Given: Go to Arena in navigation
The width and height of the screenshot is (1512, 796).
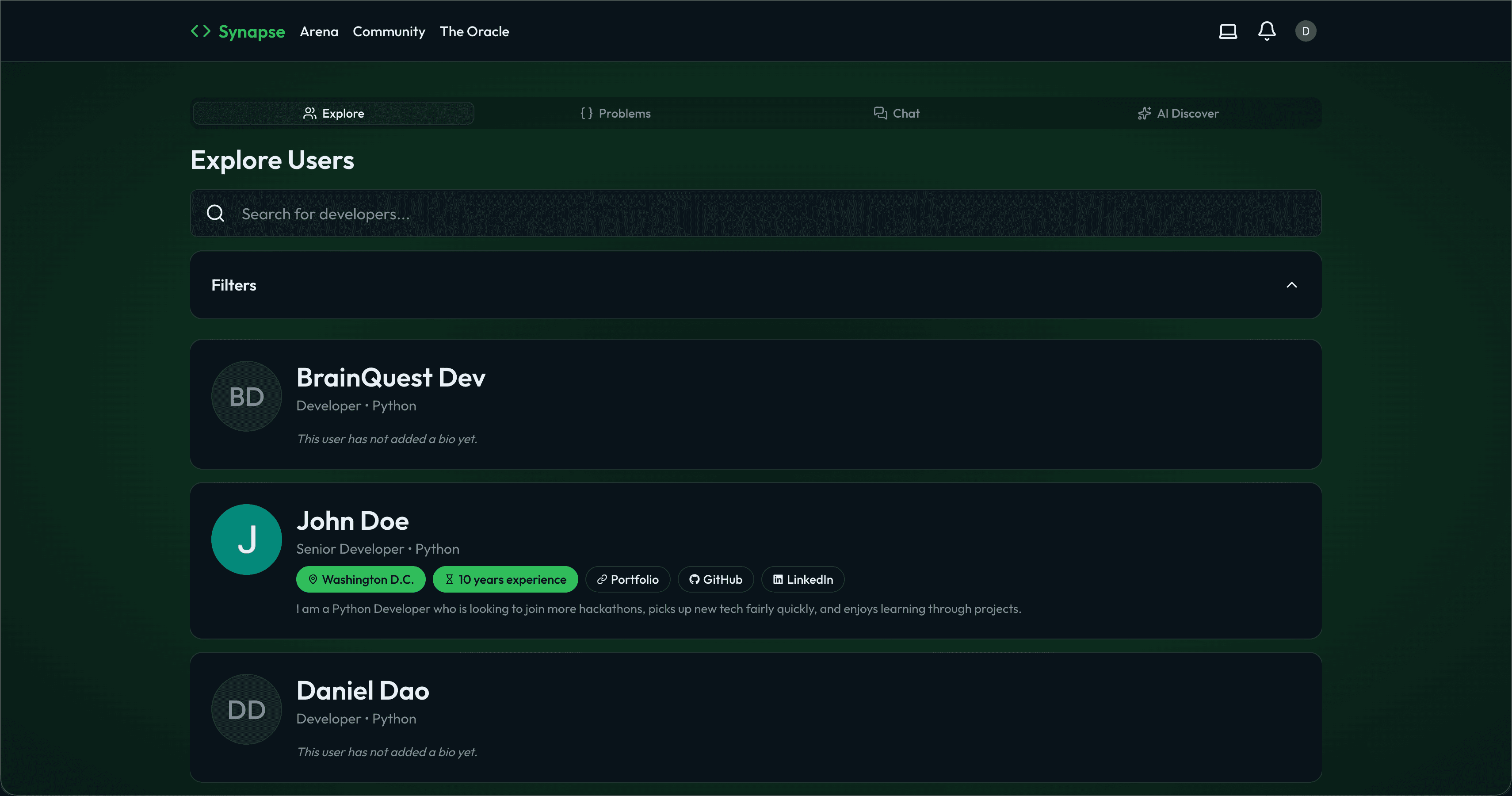Looking at the screenshot, I should click(x=319, y=32).
